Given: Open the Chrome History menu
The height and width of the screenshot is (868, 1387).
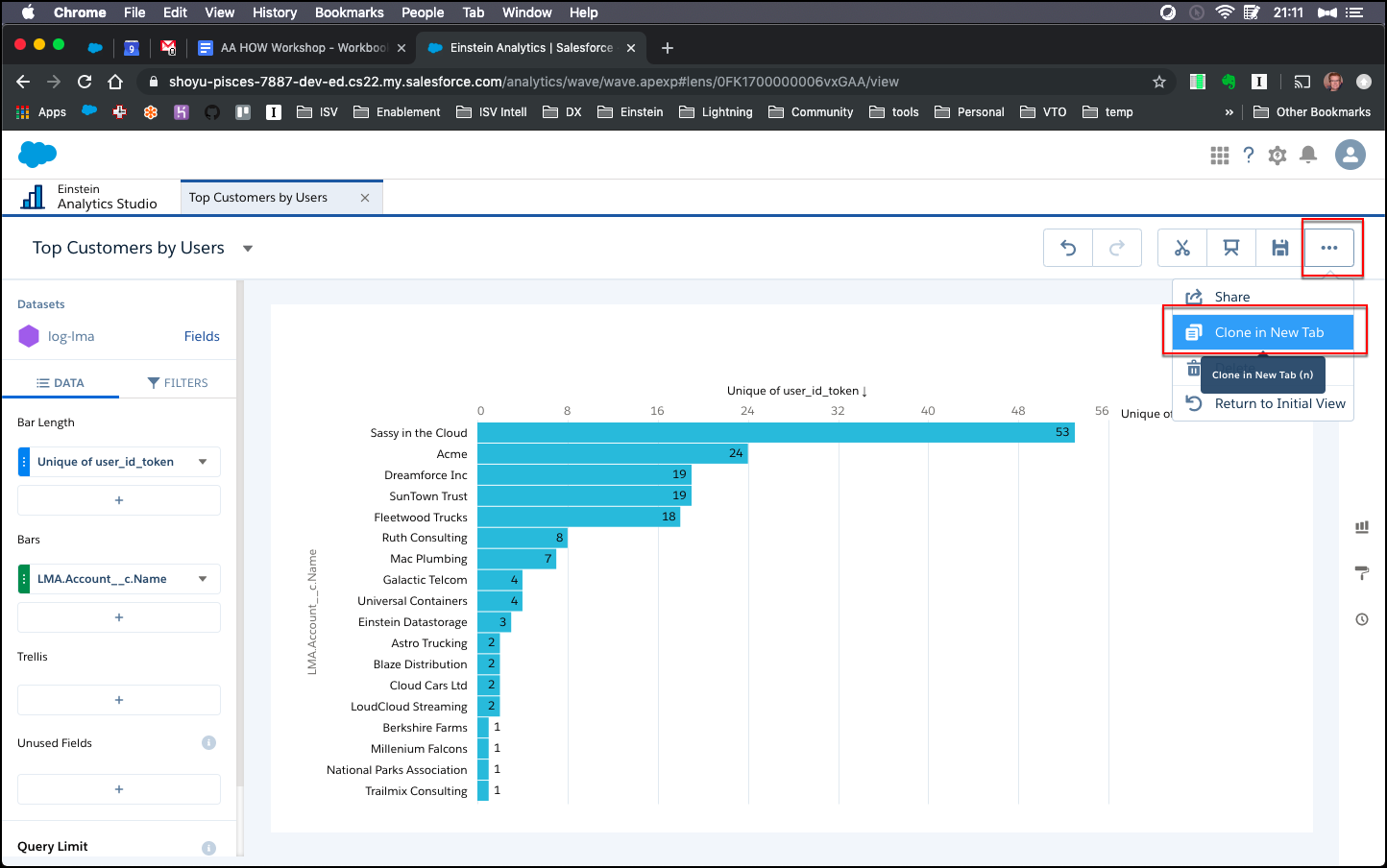Looking at the screenshot, I should [275, 12].
